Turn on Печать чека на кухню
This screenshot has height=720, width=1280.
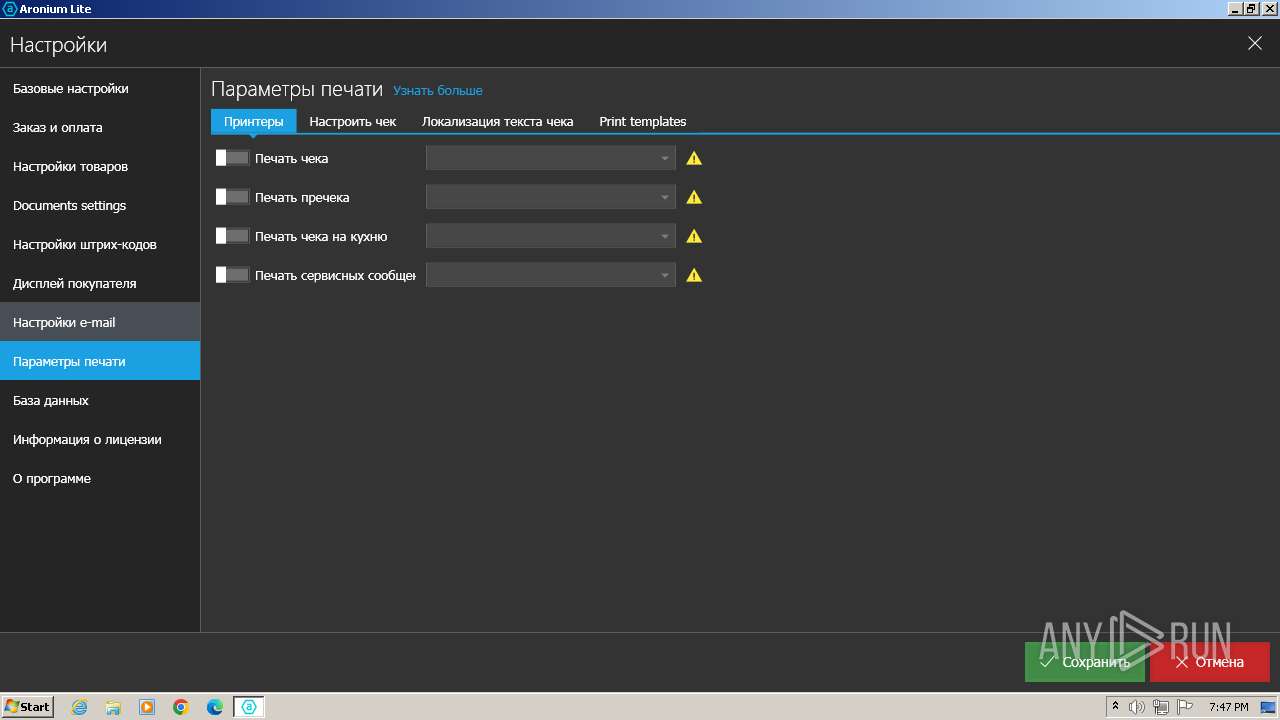coord(232,236)
